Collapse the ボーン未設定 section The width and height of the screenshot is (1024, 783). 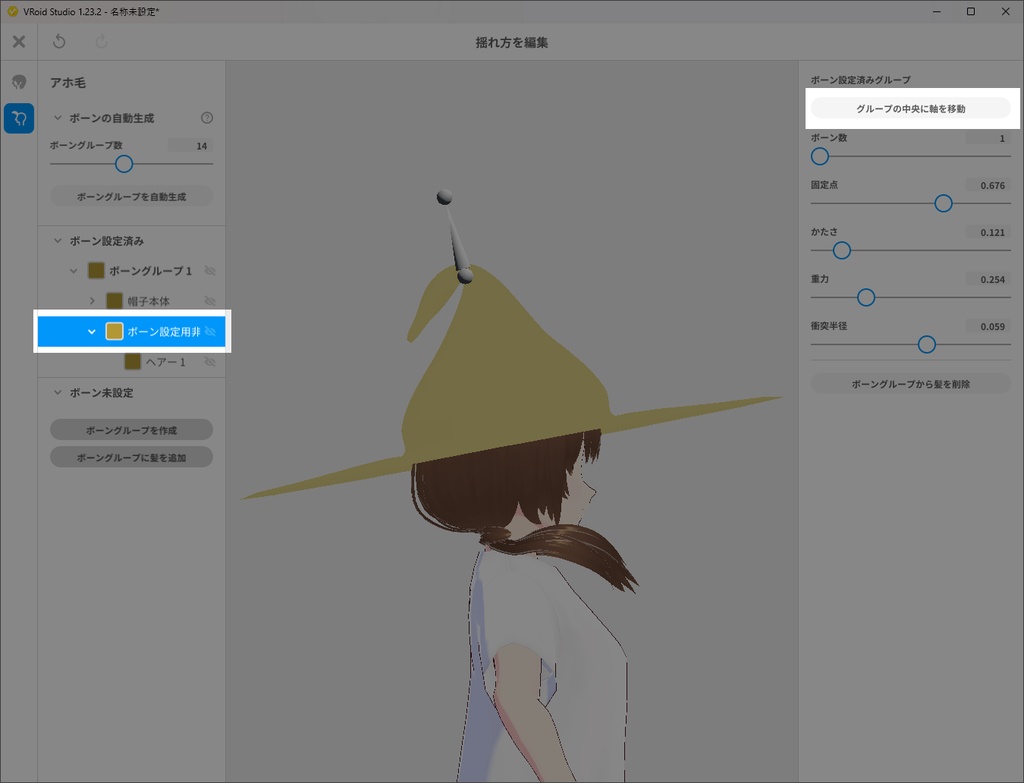(x=57, y=392)
